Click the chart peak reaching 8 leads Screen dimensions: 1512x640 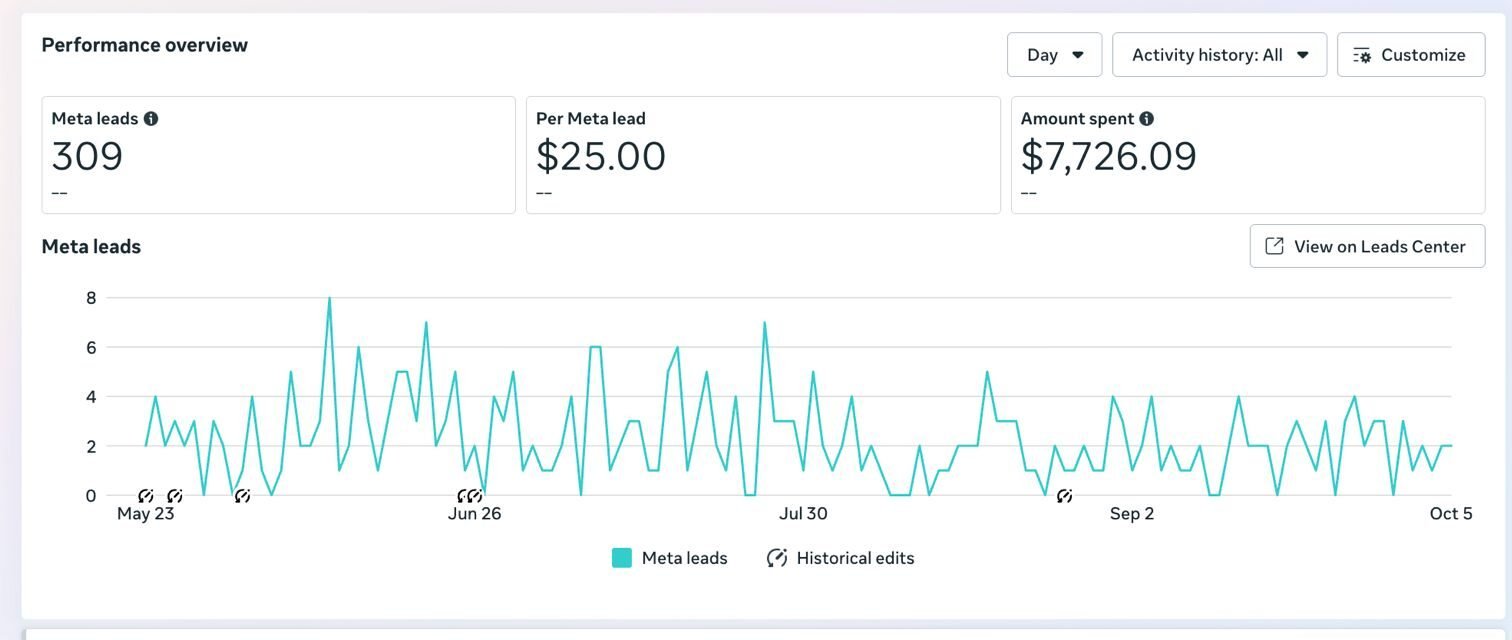pos(329,298)
